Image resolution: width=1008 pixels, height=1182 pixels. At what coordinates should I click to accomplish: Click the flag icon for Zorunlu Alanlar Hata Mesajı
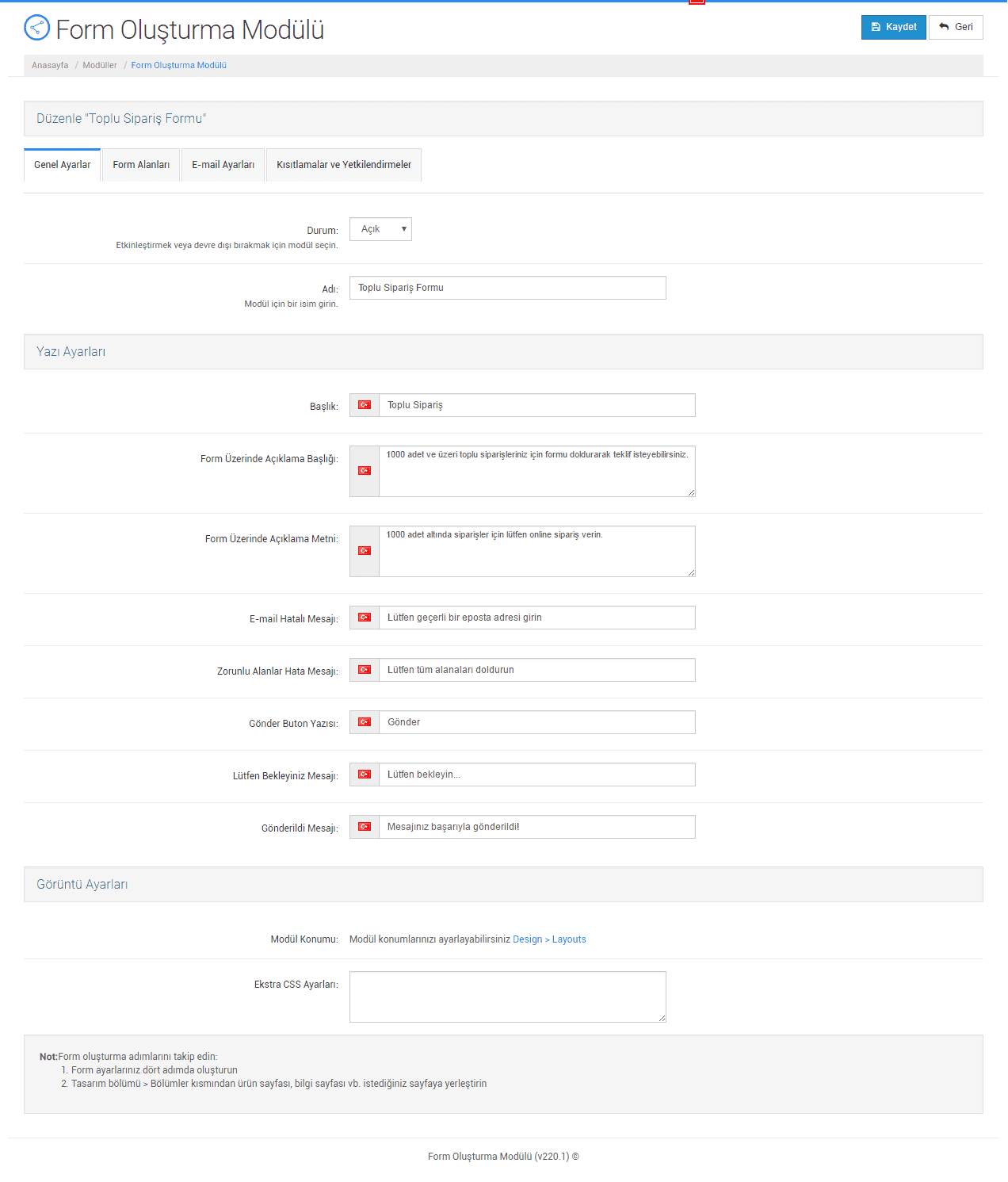(x=365, y=670)
